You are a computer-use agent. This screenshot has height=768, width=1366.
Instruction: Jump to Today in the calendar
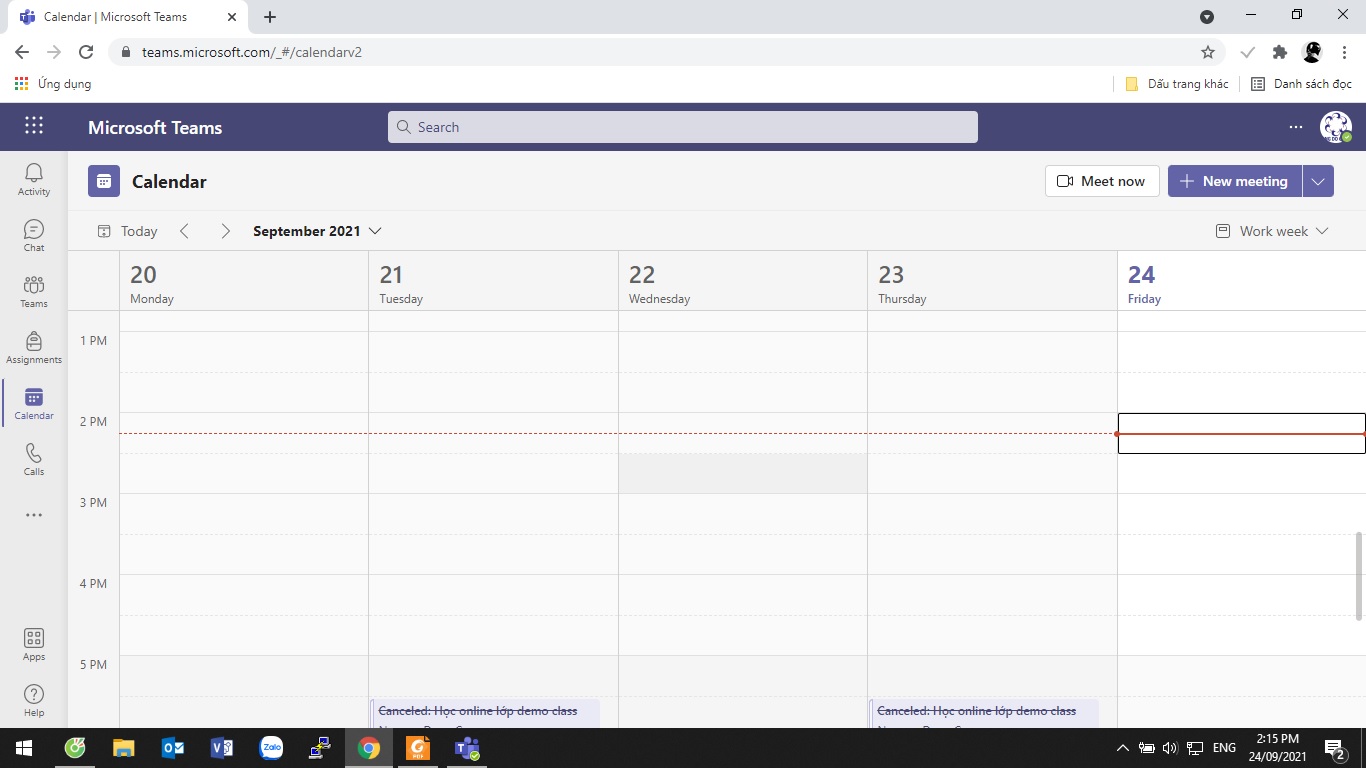(x=128, y=231)
